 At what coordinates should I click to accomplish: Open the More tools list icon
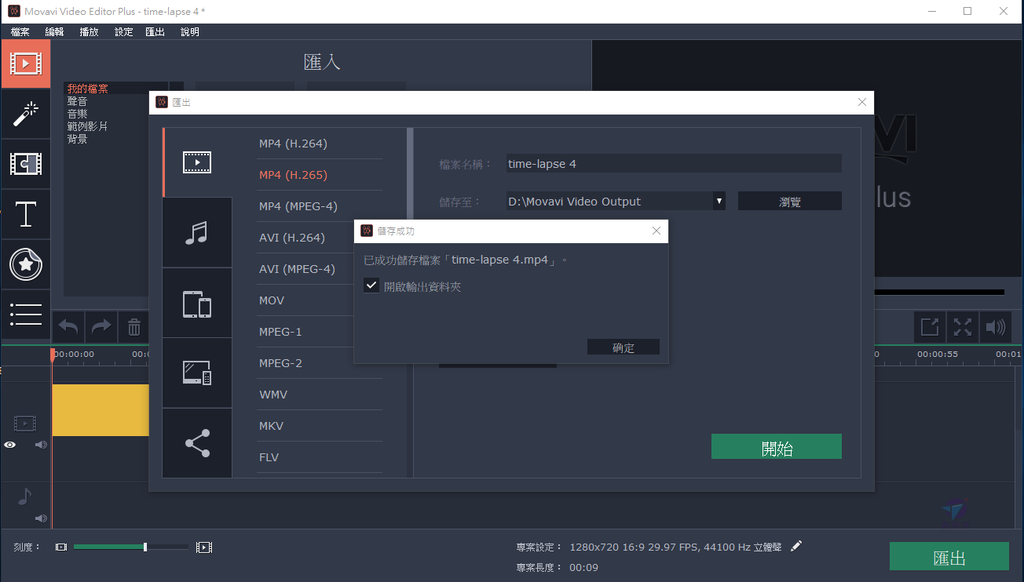click(25, 315)
